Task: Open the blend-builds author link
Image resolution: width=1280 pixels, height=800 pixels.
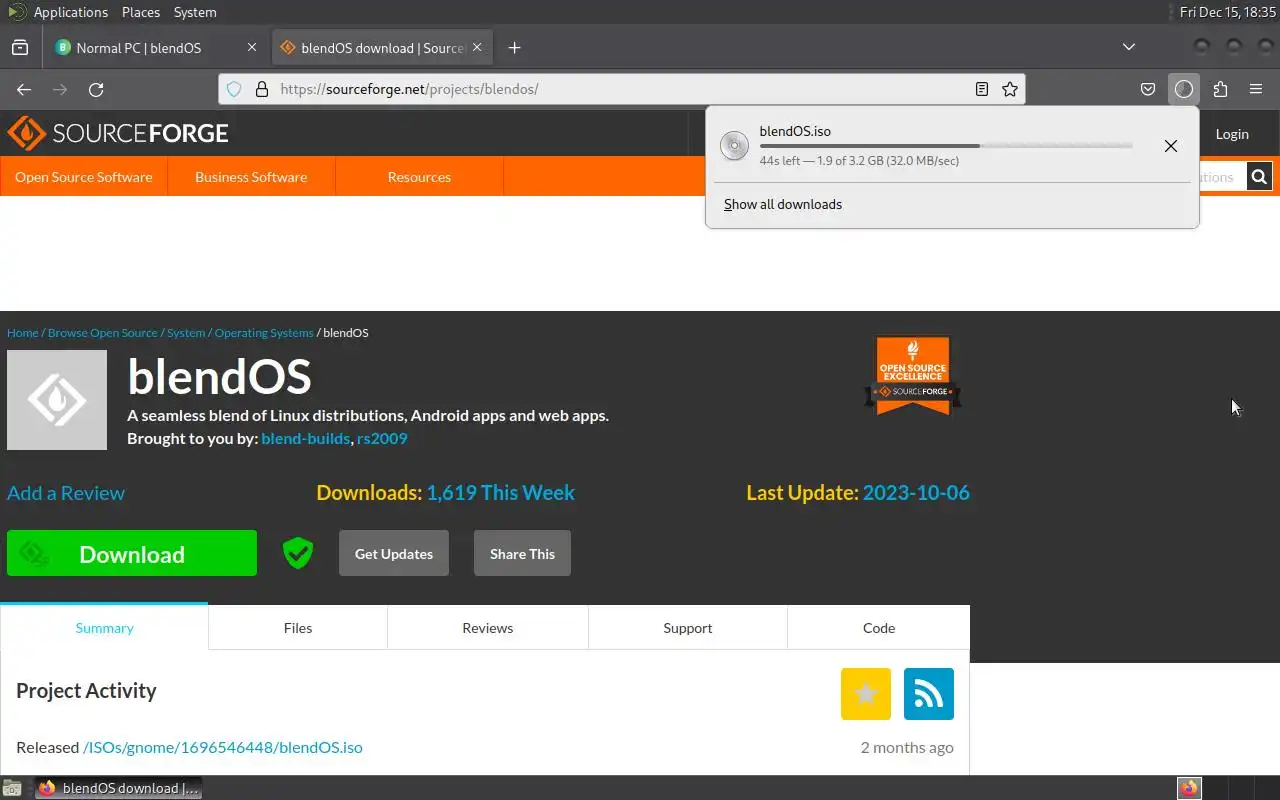Action: point(305,438)
